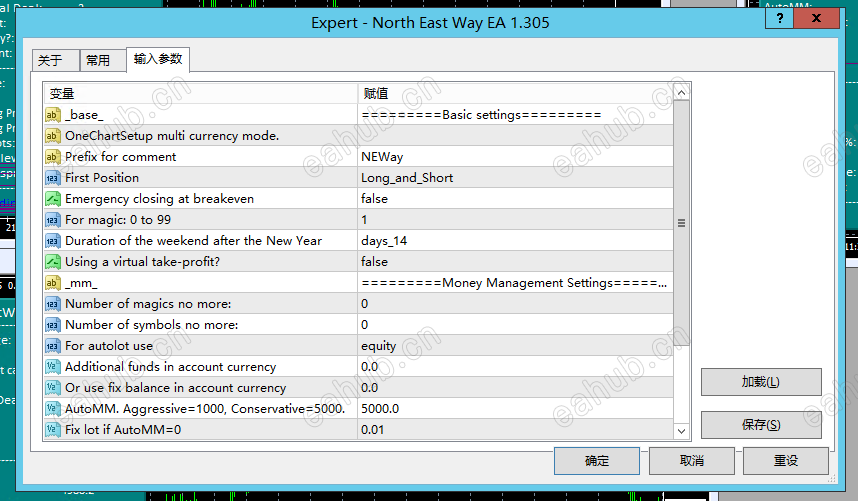
Task: Click the boolean icon beside Using a virtual take-profit
Action: (x=53, y=262)
